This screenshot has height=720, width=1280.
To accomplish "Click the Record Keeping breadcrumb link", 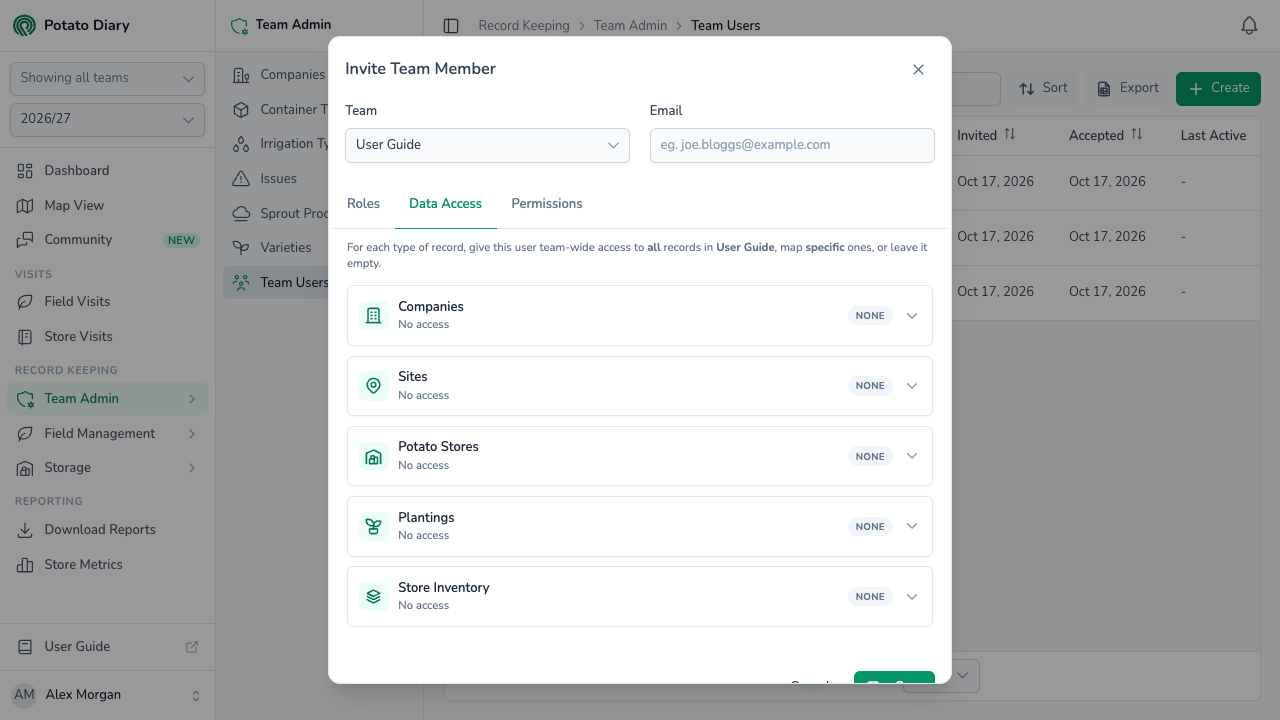I will pos(524,26).
